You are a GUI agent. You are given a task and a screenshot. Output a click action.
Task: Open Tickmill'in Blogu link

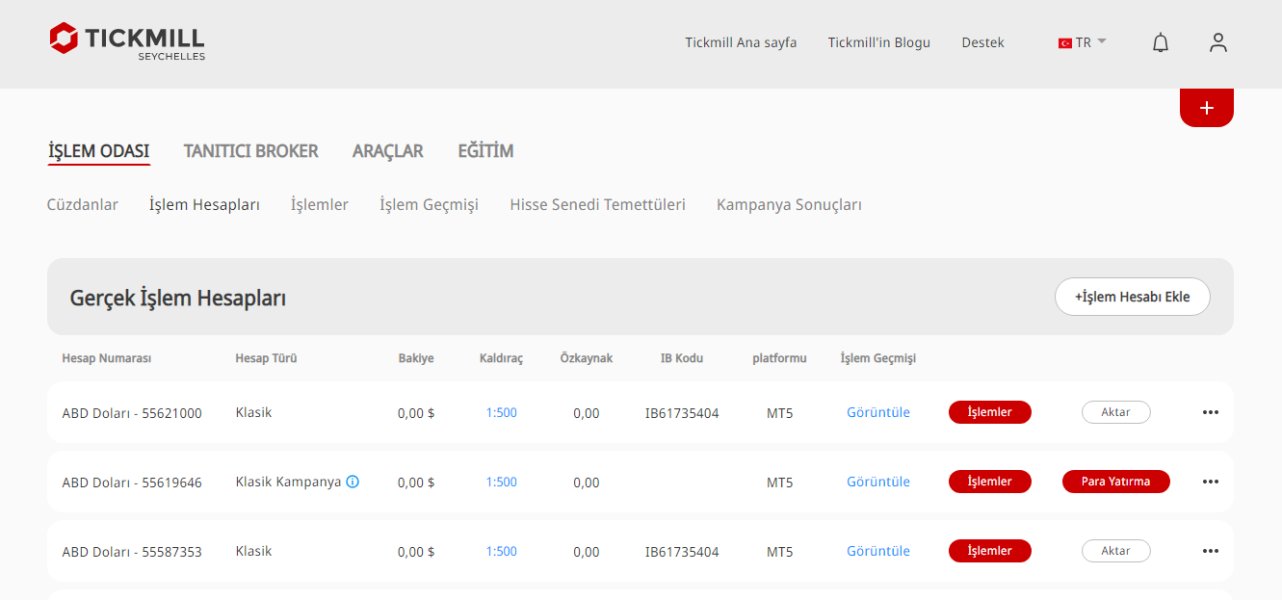tap(879, 43)
